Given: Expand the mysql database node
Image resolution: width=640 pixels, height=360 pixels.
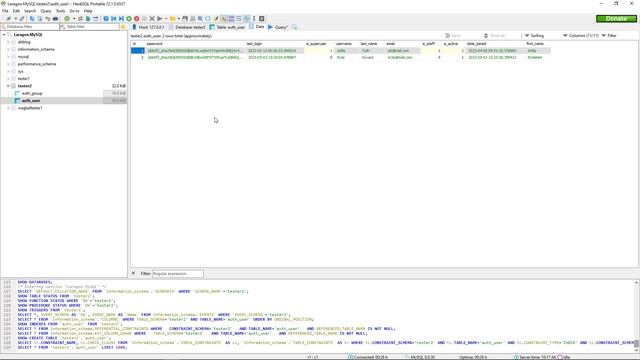Looking at the screenshot, I should tap(8, 57).
